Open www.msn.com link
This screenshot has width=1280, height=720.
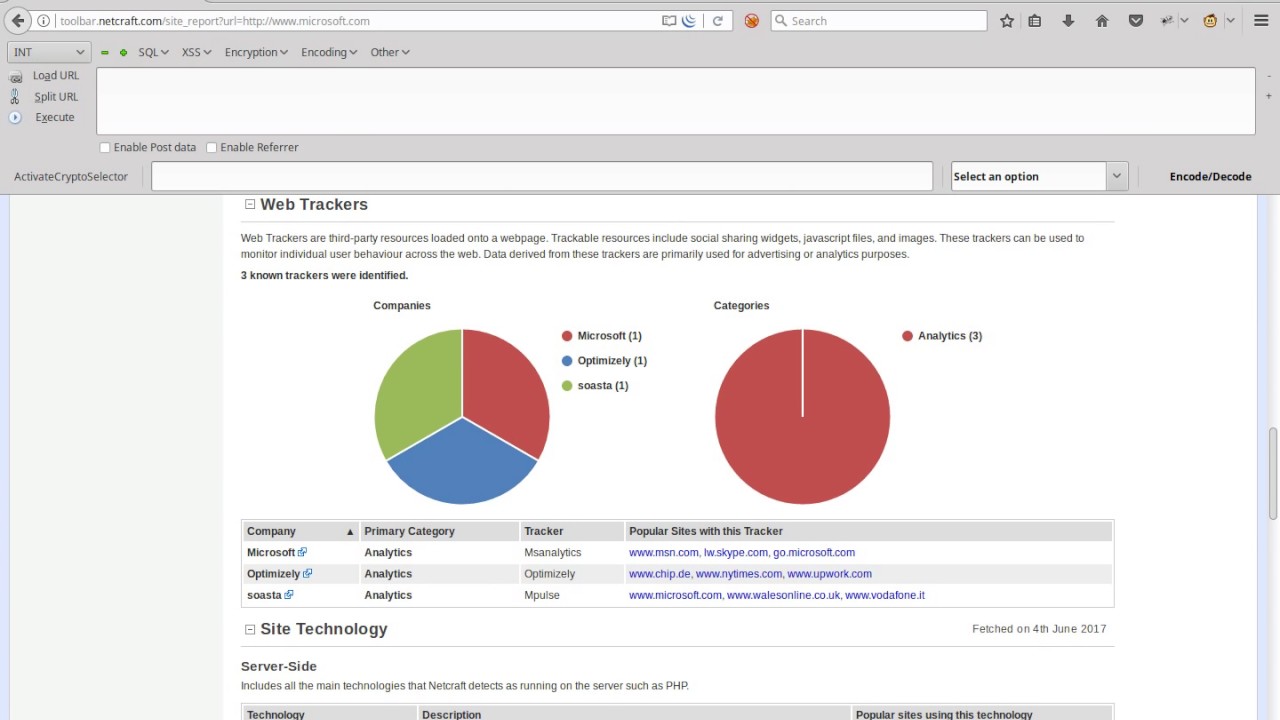pyautogui.click(x=664, y=552)
